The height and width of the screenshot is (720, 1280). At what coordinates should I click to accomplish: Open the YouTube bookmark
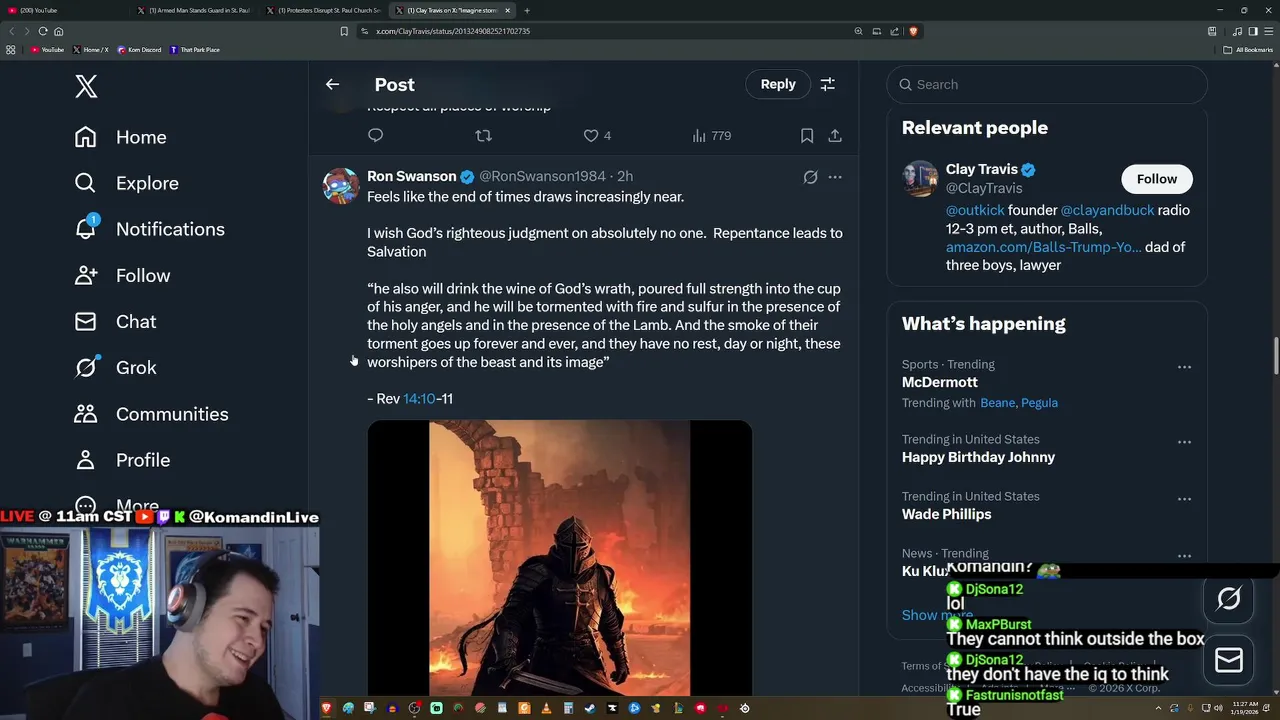coord(47,49)
